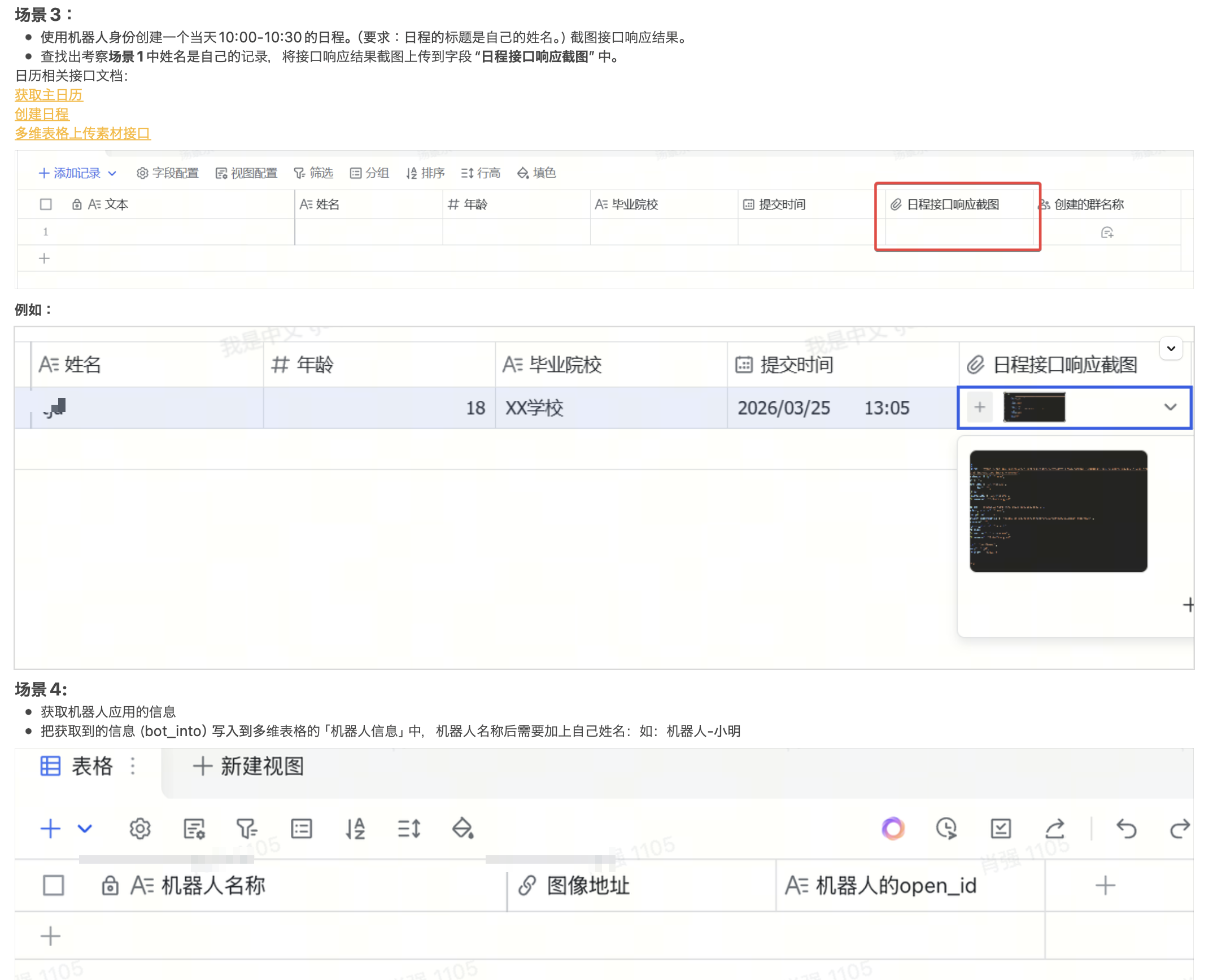Click the fill color bucket icon in bottom toolbar

(463, 829)
